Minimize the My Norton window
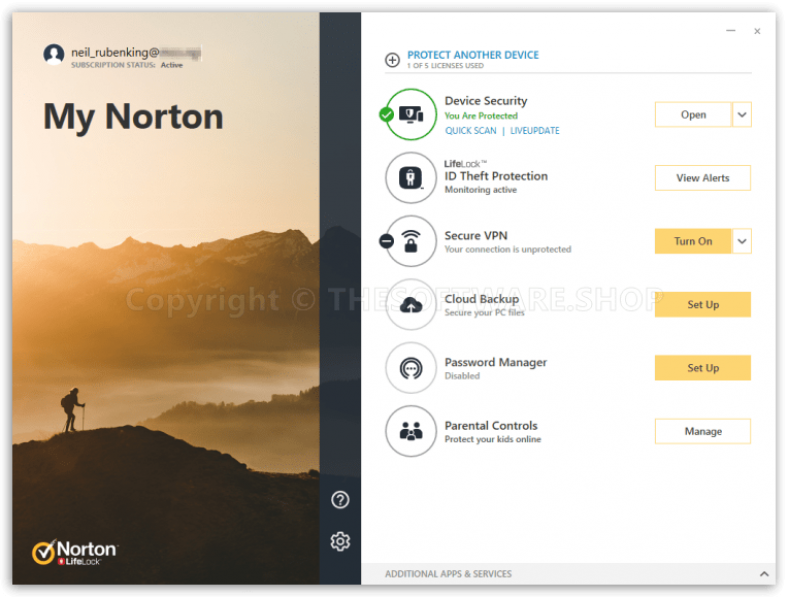The height and width of the screenshot is (597, 788). click(731, 31)
